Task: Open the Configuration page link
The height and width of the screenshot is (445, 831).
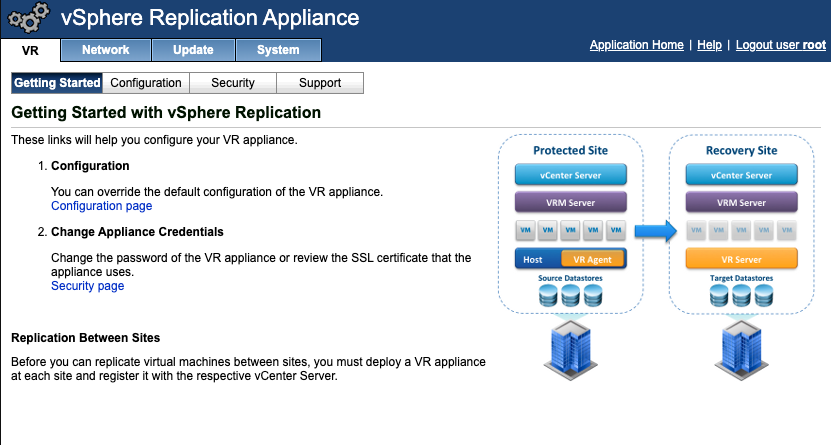Action: (x=101, y=206)
